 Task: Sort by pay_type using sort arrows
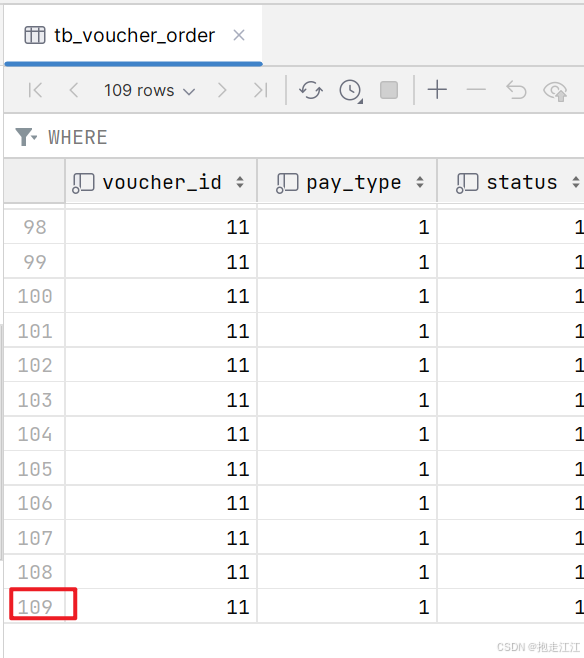pos(420,183)
